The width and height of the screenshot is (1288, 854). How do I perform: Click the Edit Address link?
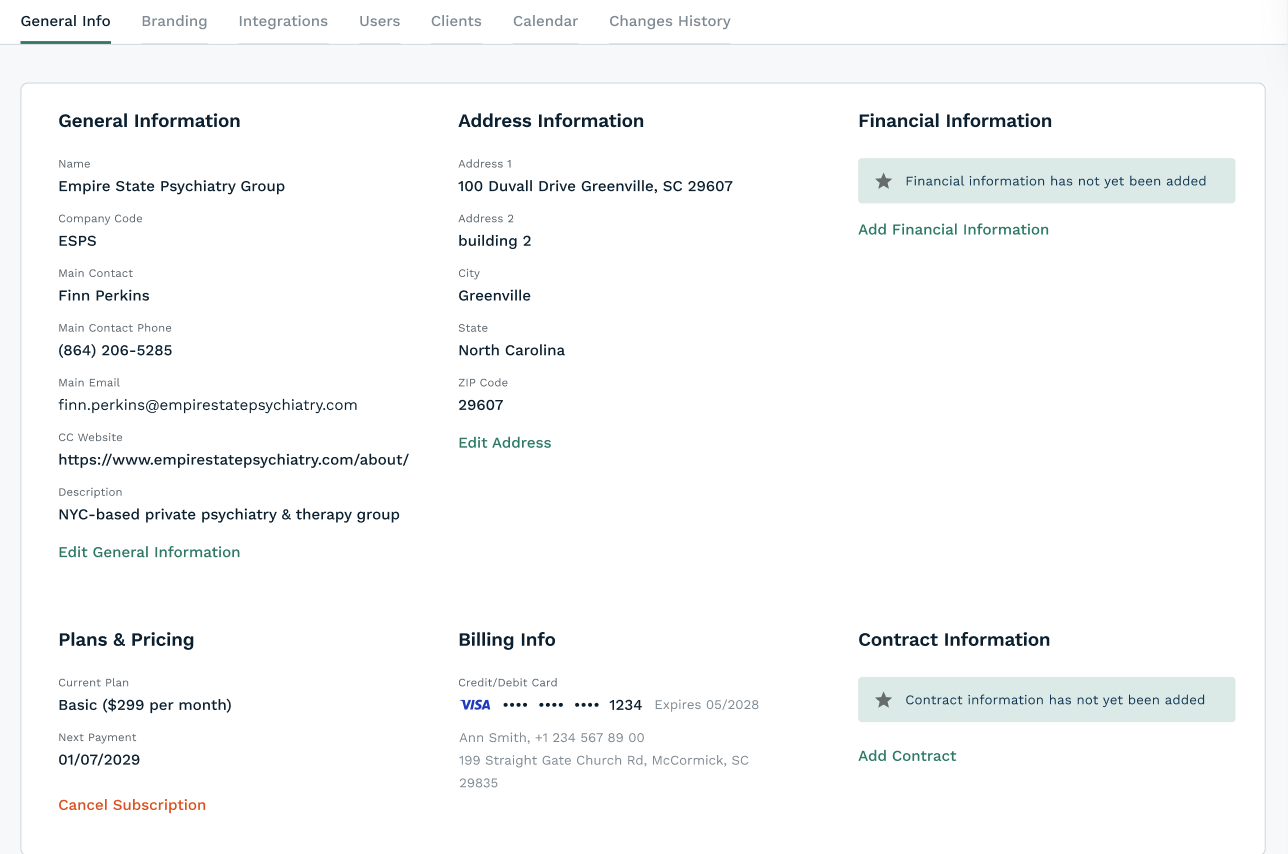click(x=504, y=443)
